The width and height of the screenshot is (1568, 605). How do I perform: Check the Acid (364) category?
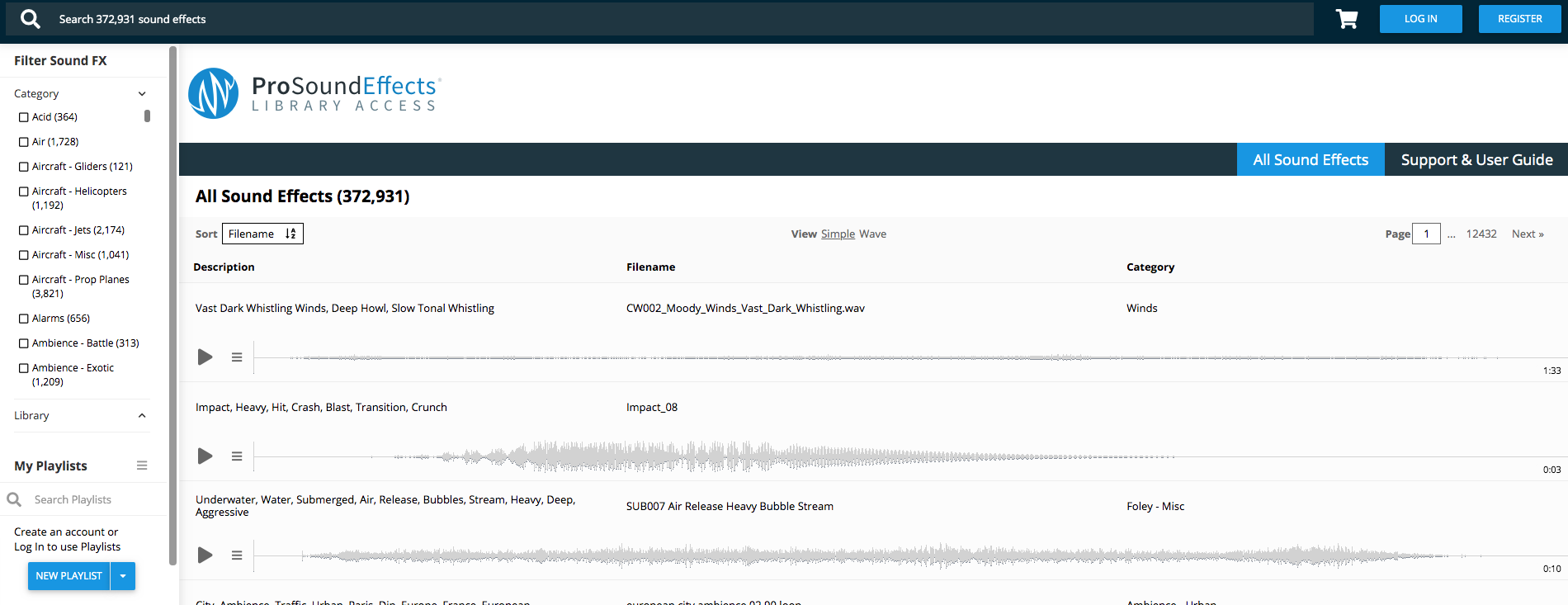coord(24,117)
